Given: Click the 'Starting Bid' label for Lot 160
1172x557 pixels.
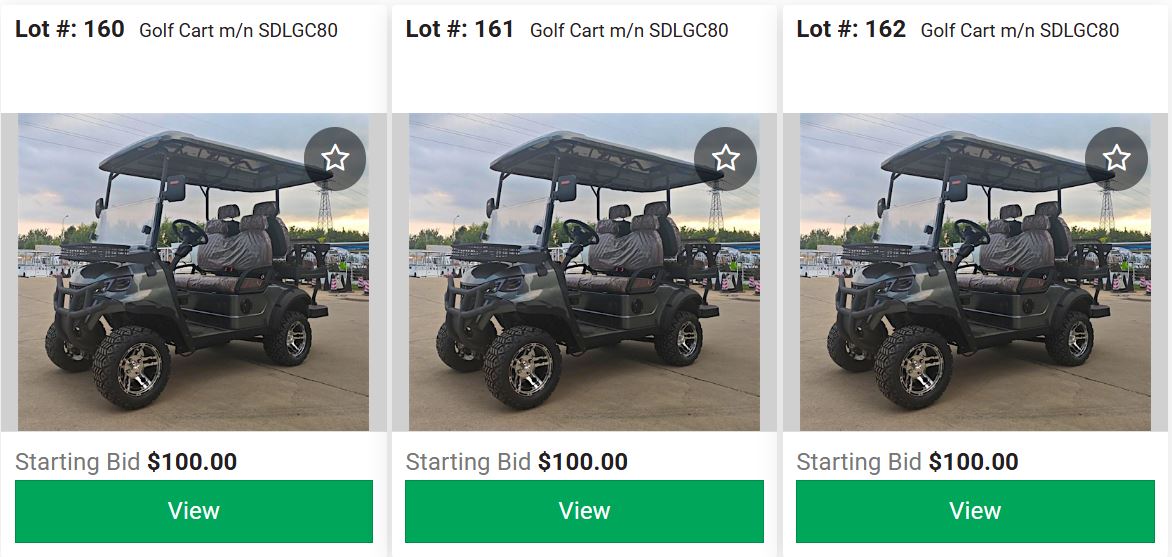Looking at the screenshot, I should (78, 462).
